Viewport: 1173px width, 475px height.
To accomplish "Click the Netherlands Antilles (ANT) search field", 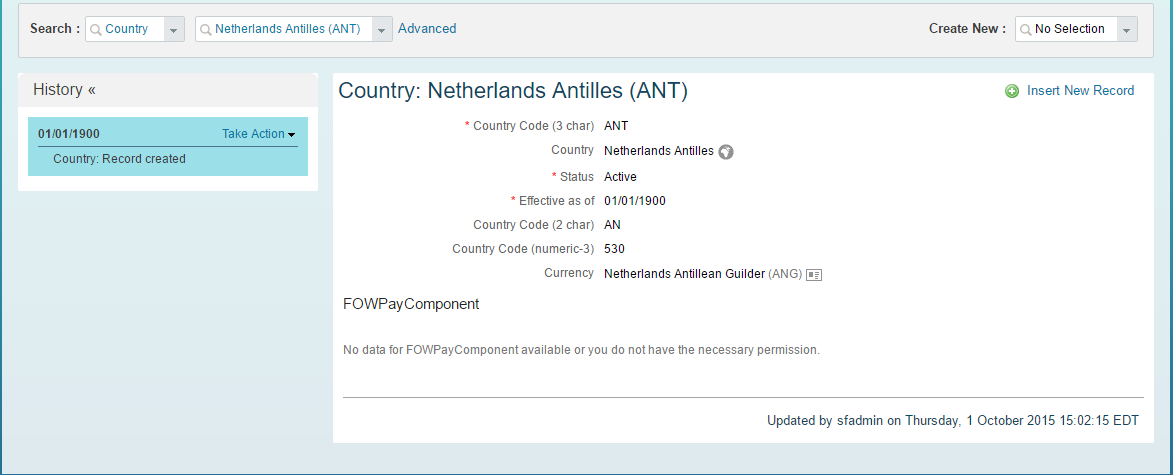I will [x=284, y=29].
